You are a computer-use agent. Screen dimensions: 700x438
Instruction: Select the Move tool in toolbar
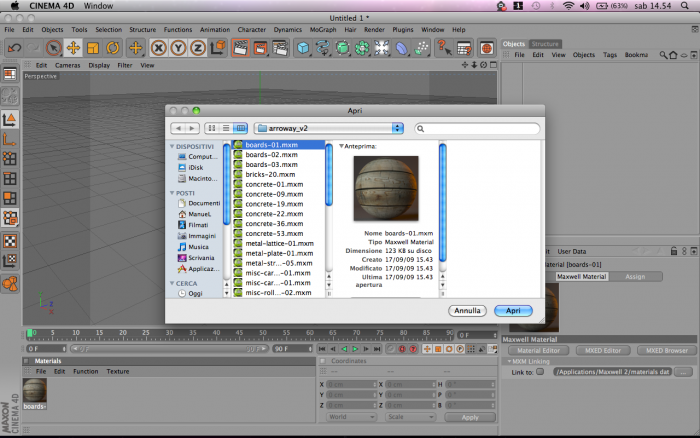coord(73,48)
